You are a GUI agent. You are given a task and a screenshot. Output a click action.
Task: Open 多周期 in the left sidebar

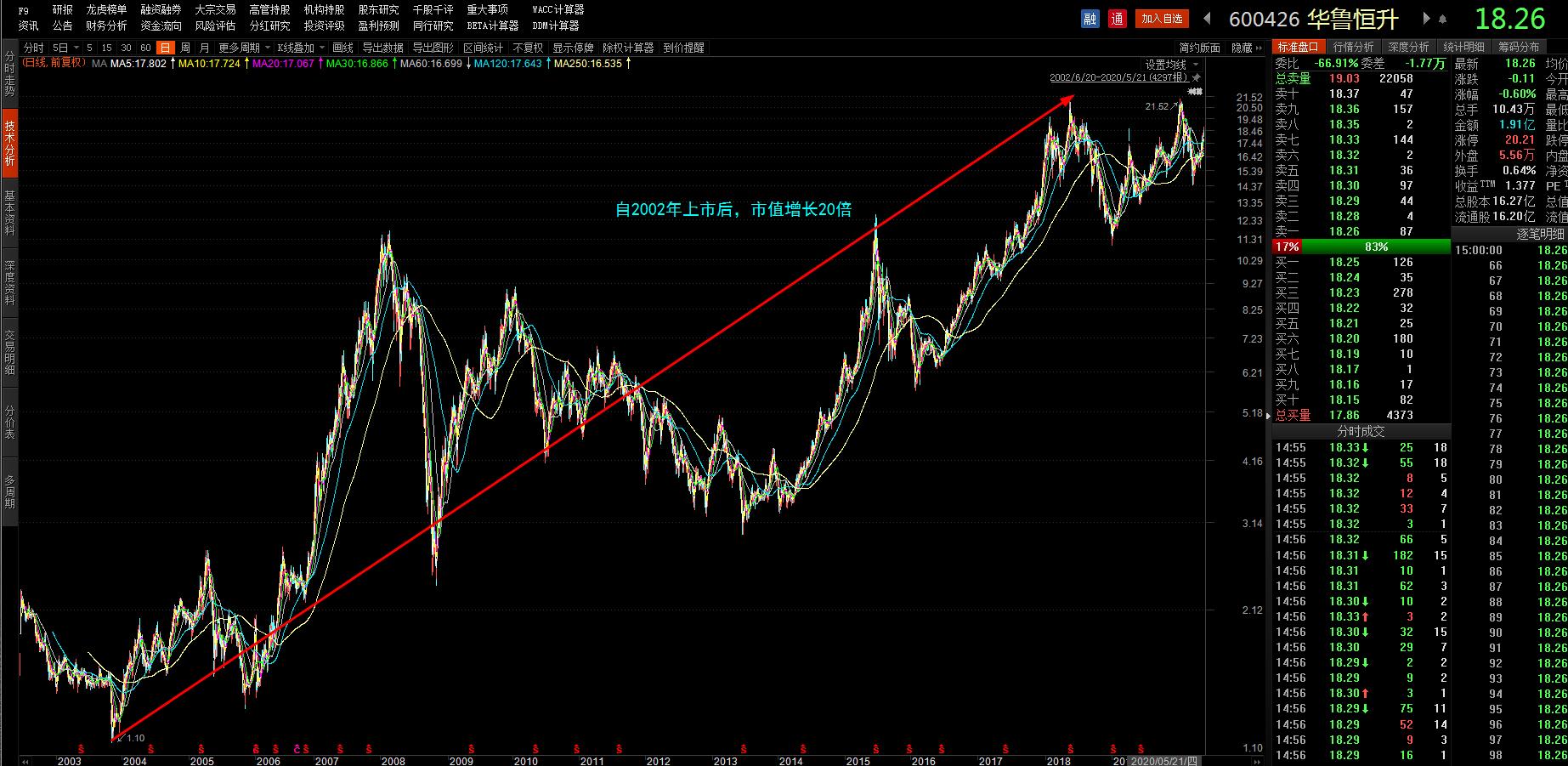pos(9,491)
